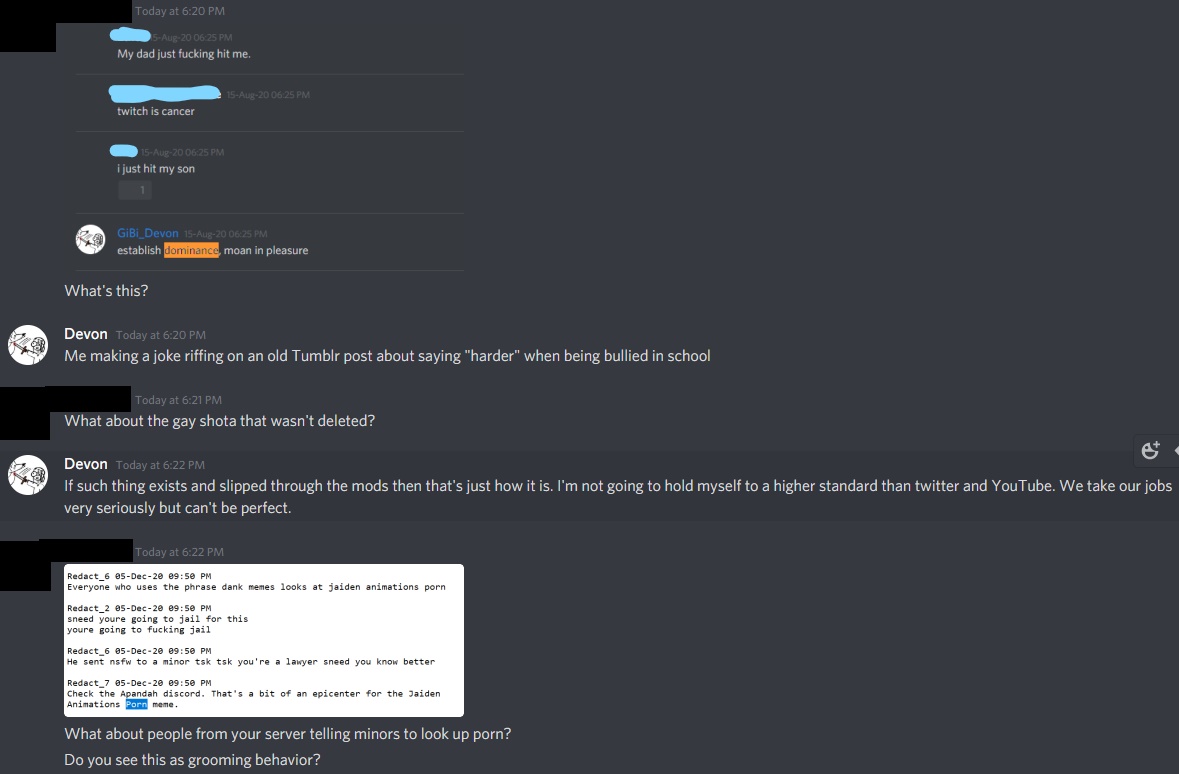Click the Today at 6:21 PM timestamp

point(178,400)
